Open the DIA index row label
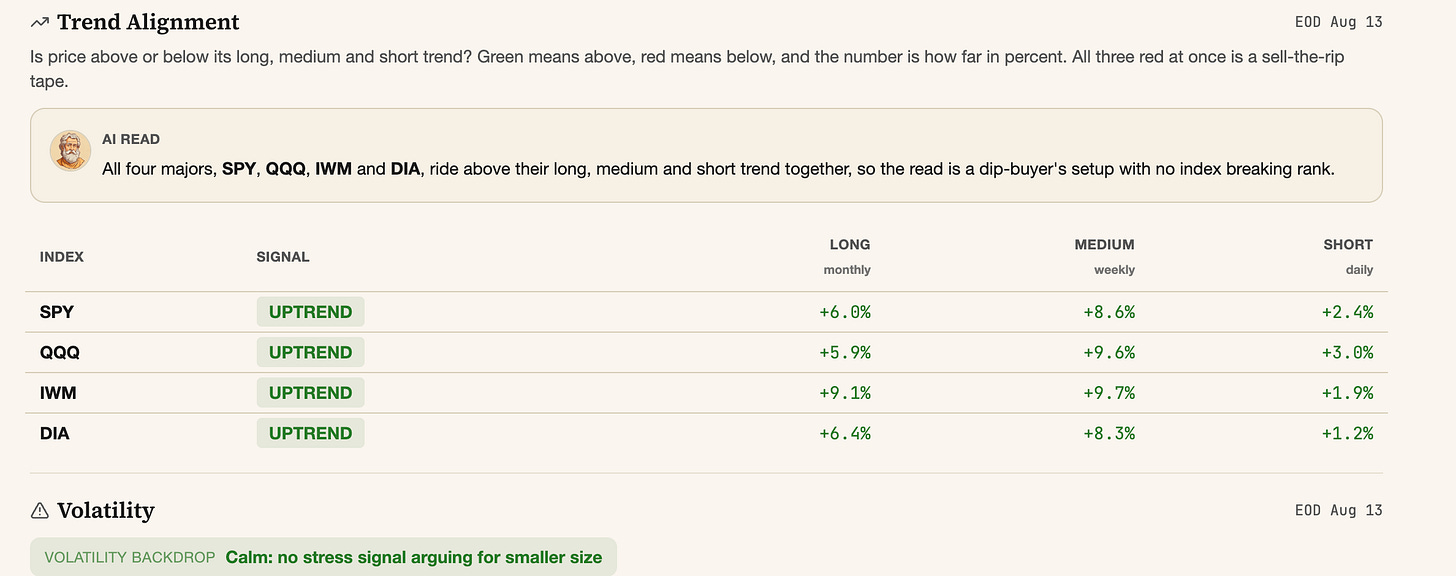This screenshot has height=576, width=1456. [x=55, y=433]
